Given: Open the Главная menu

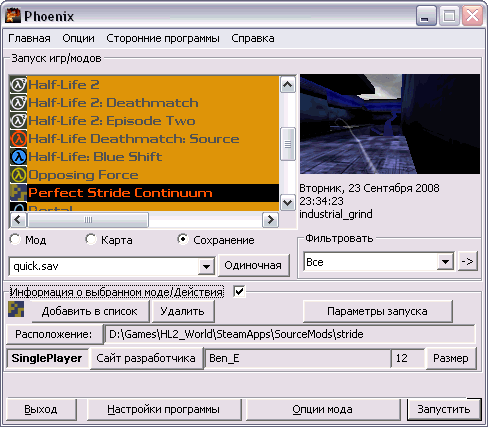Looking at the screenshot, I should coord(29,38).
